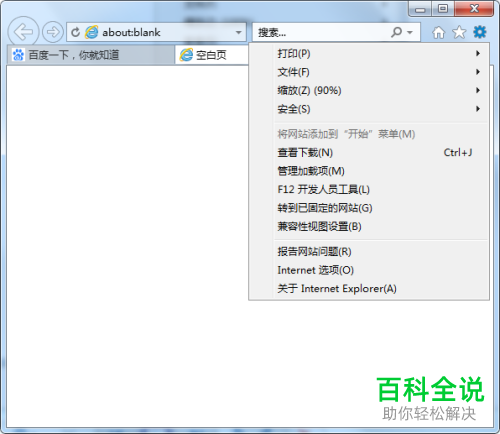This screenshot has width=500, height=434.
Task: Select the 空白页 tab
Action: pyautogui.click(x=212, y=55)
